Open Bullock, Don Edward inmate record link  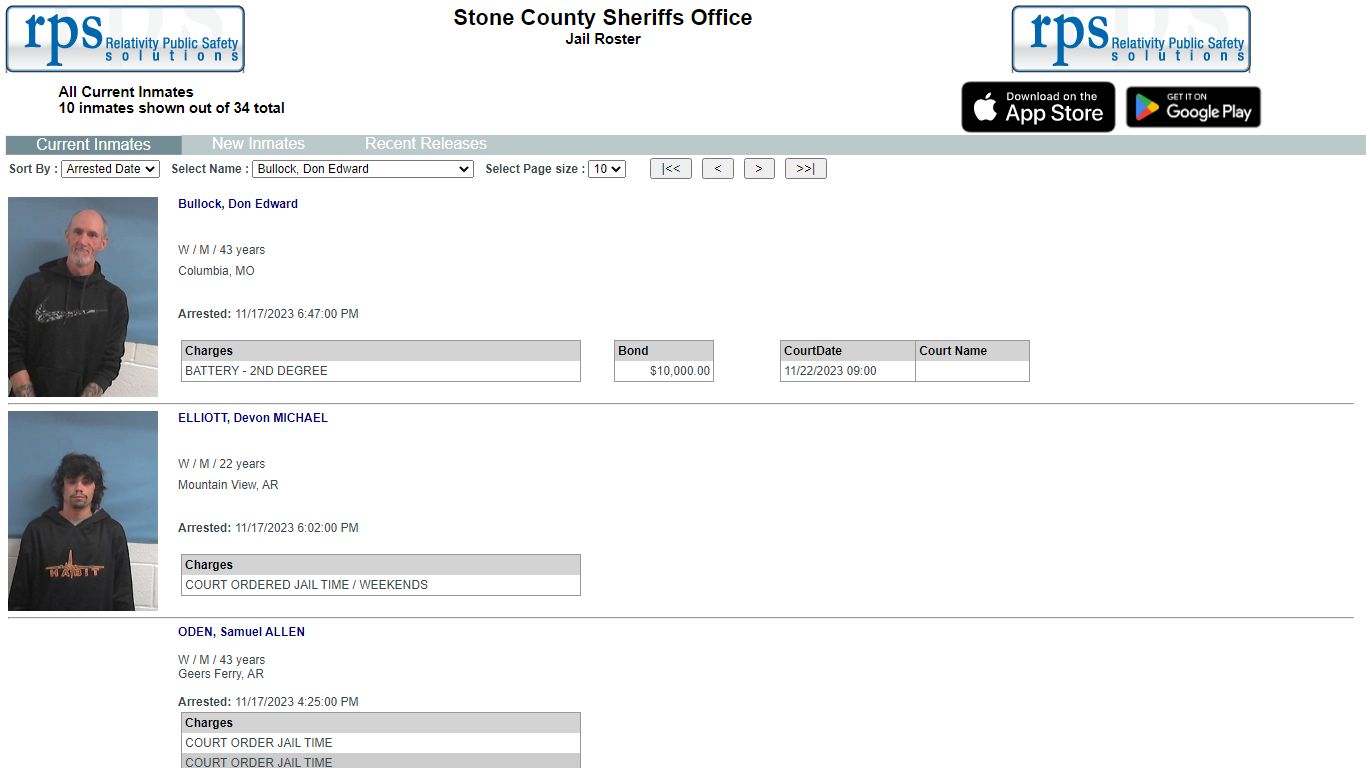(x=238, y=204)
